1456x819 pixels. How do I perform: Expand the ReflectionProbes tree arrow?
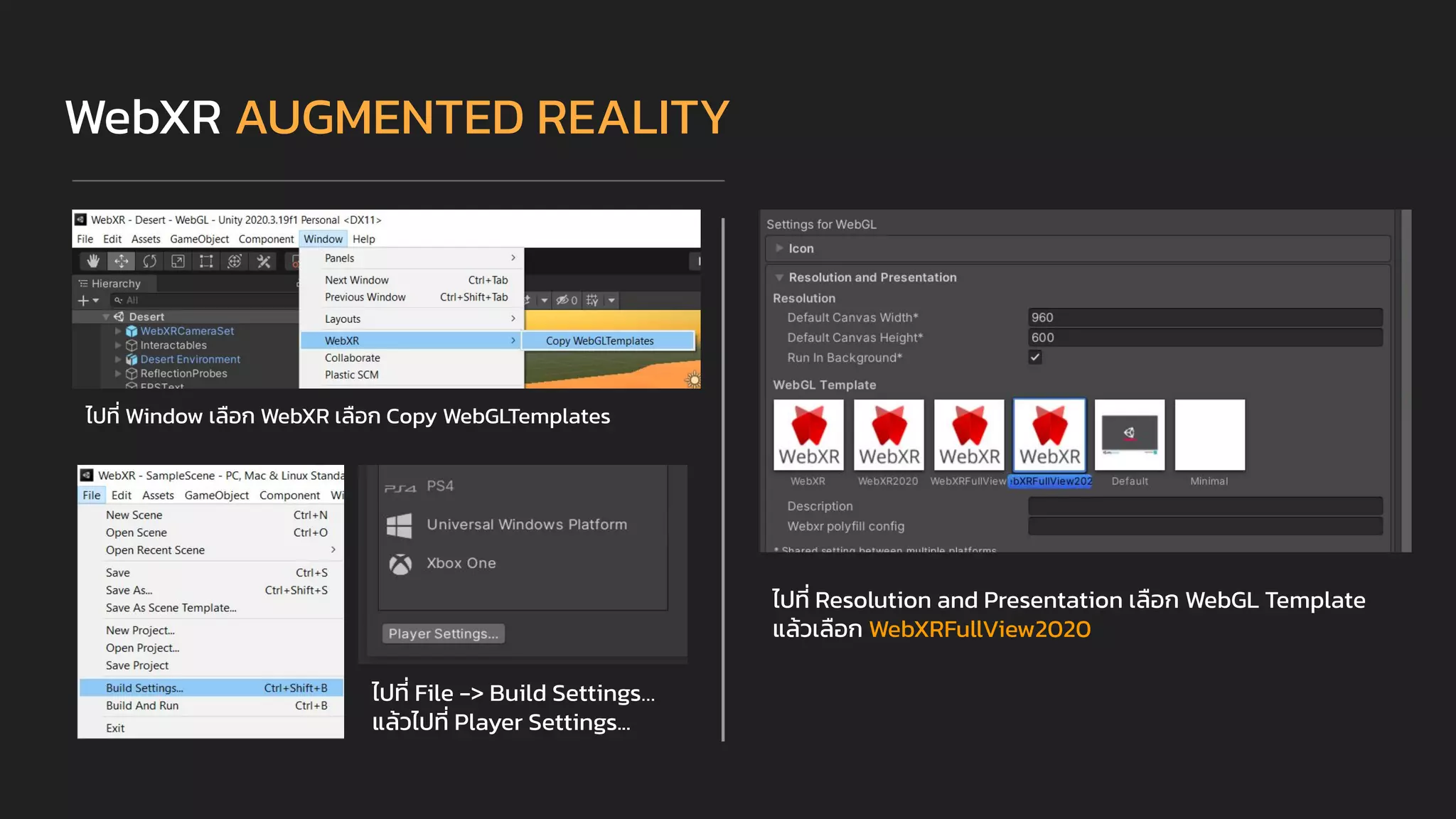pyautogui.click(x=118, y=374)
